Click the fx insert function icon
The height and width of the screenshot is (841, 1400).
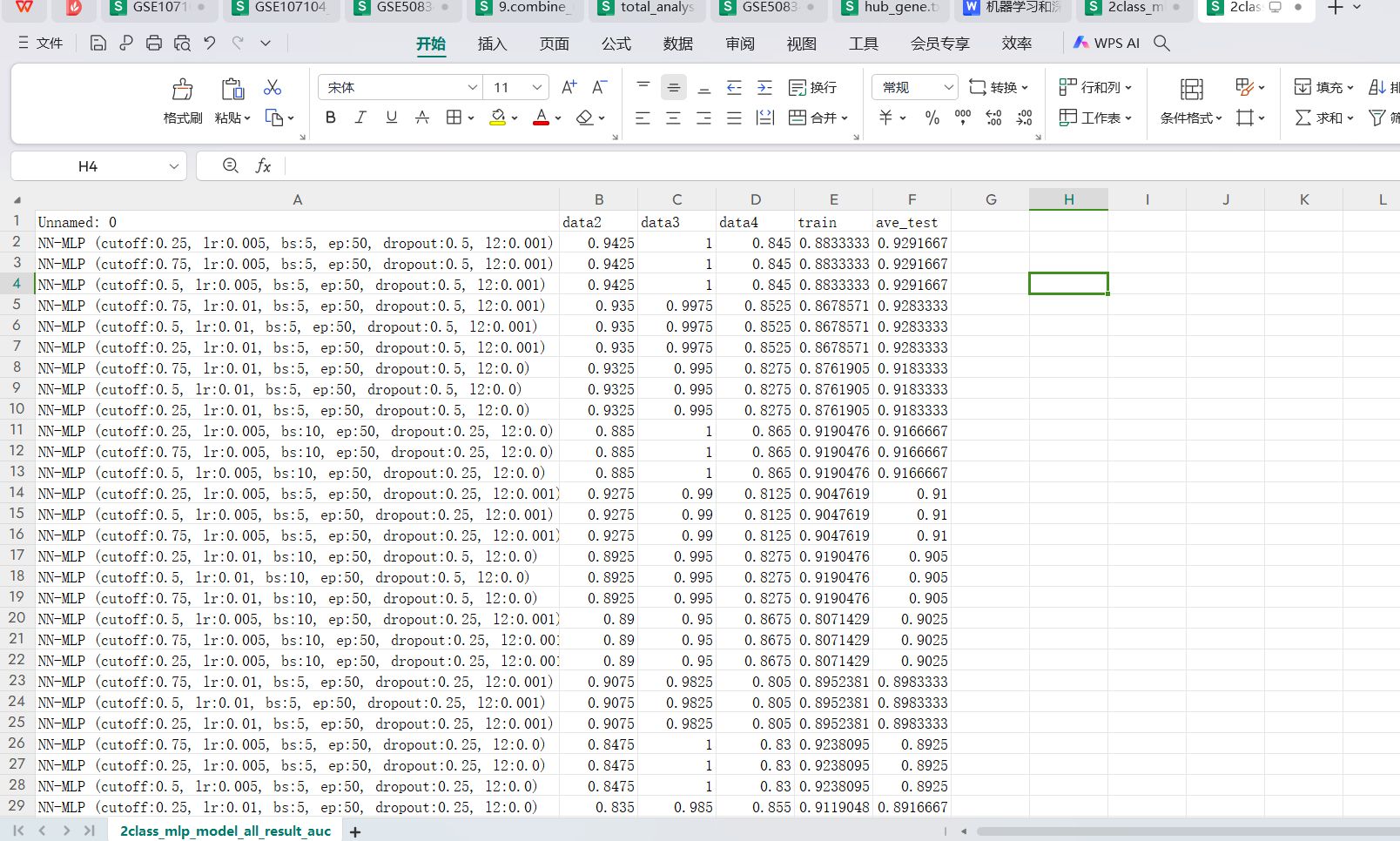pos(263,165)
